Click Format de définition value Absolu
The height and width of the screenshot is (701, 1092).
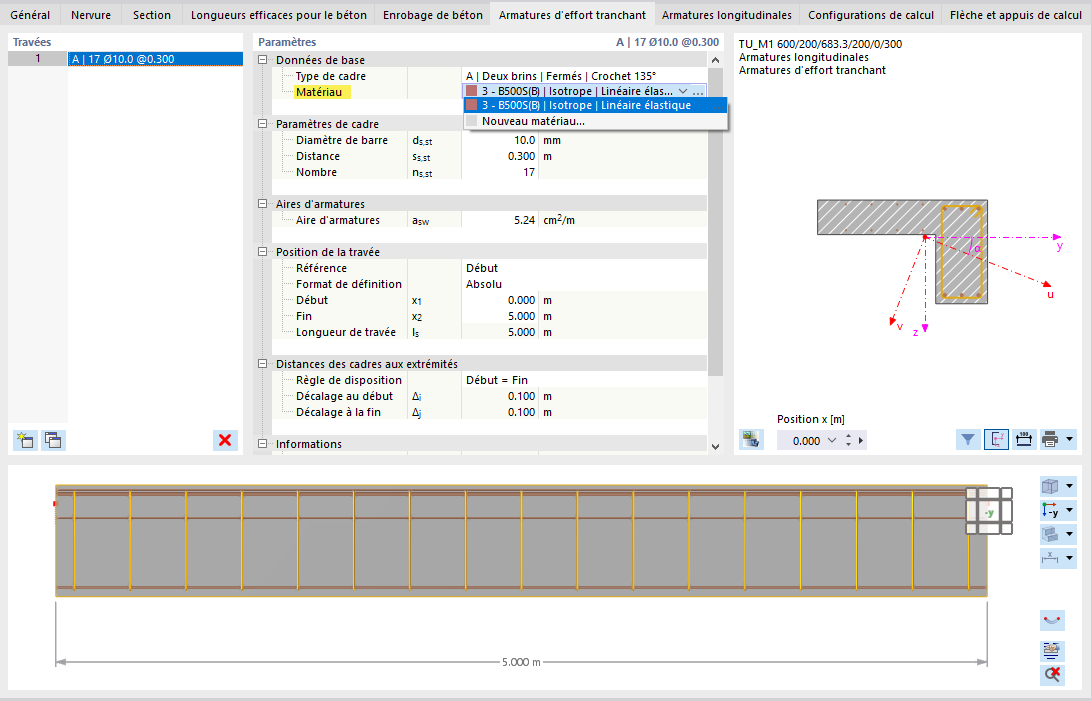pos(584,284)
